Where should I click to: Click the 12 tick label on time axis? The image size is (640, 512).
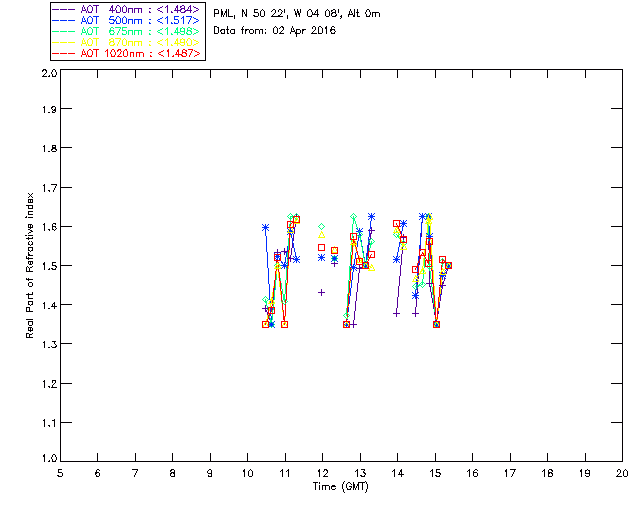tap(322, 472)
